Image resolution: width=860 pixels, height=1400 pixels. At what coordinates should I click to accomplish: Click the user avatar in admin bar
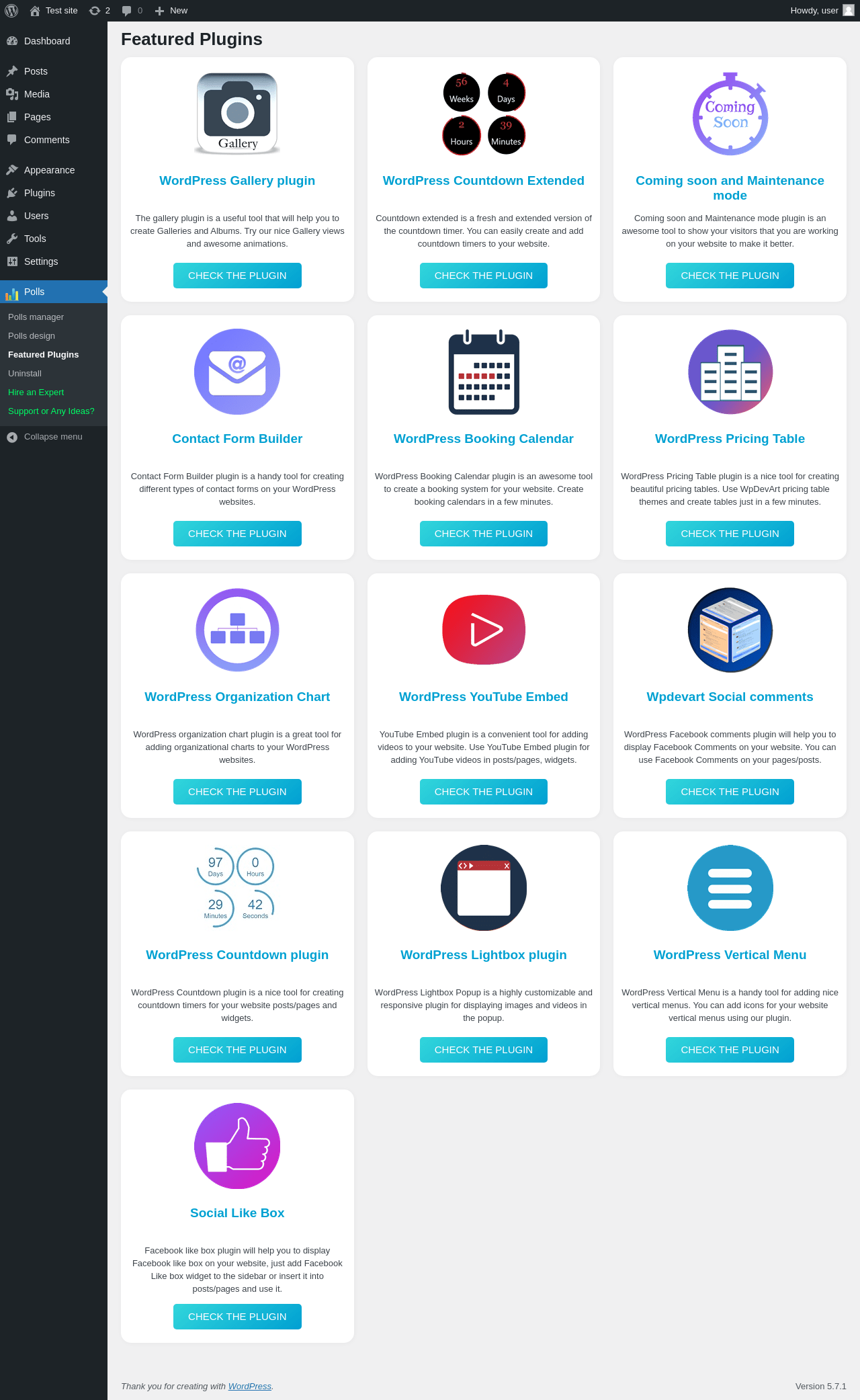coord(849,10)
